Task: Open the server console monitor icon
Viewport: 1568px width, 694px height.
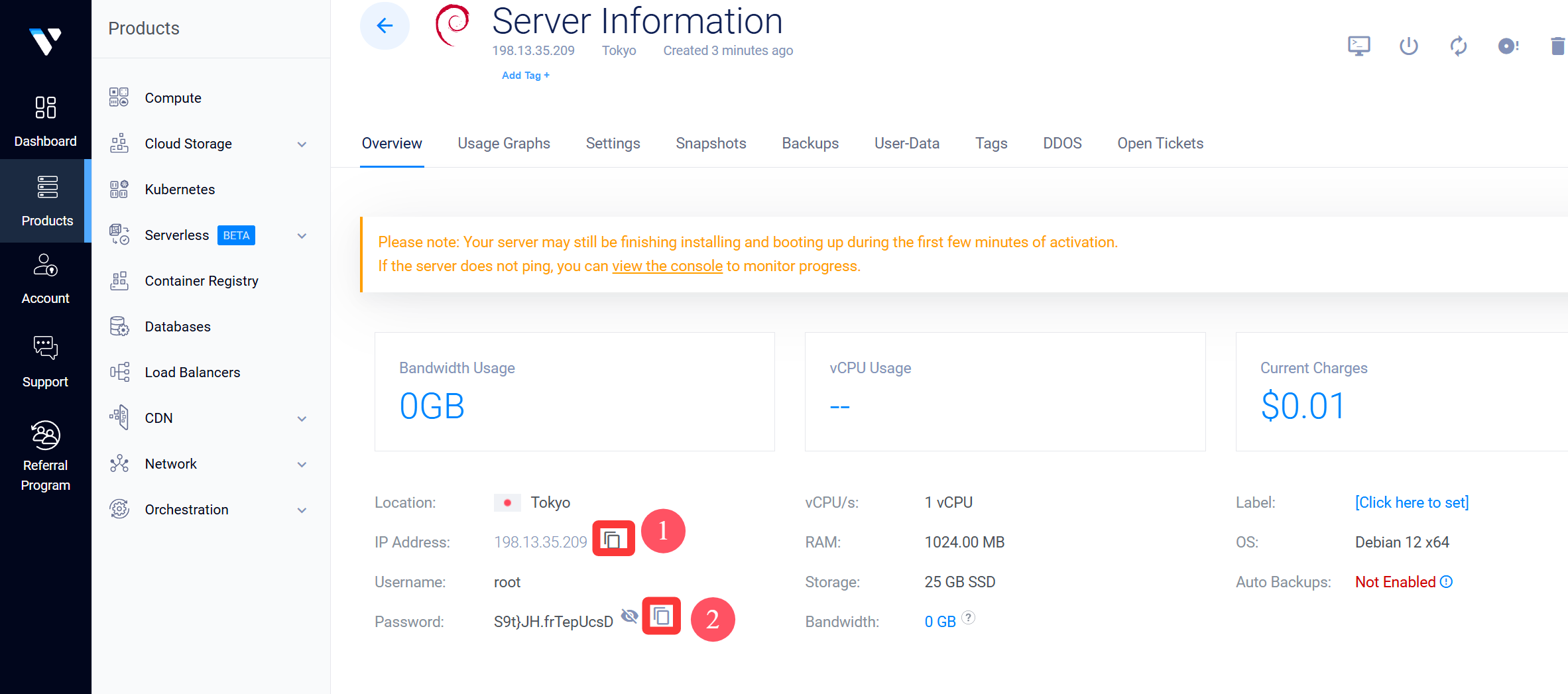Action: point(1358,46)
